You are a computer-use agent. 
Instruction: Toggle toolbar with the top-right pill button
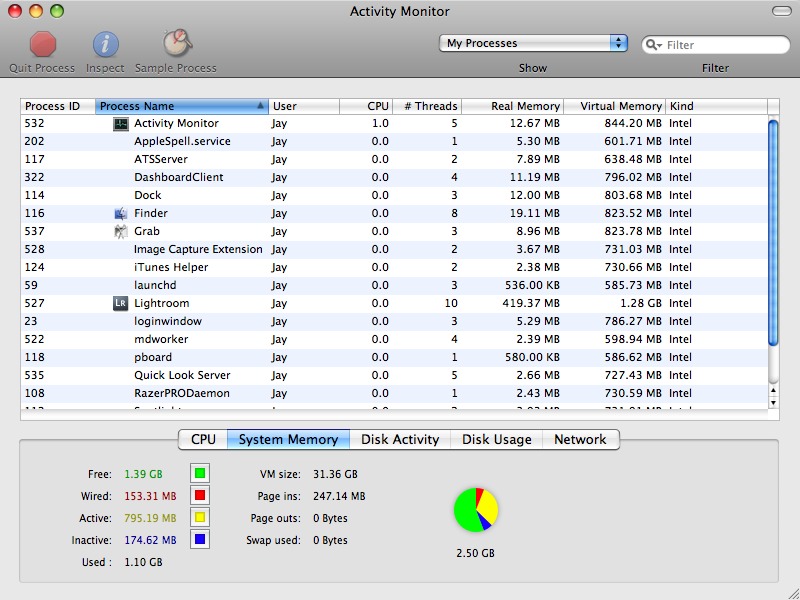click(x=781, y=11)
